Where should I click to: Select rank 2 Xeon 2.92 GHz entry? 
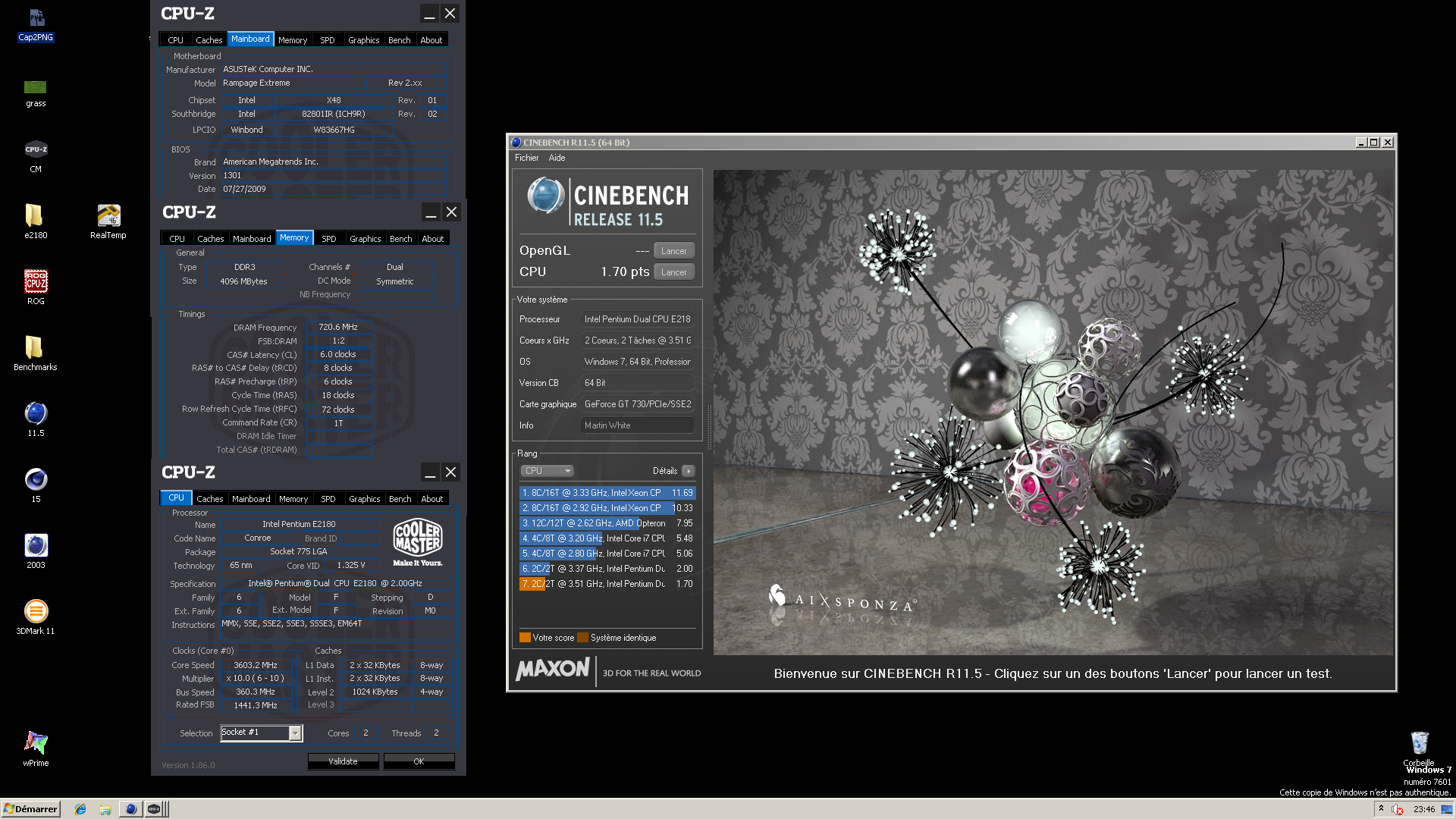[x=607, y=508]
